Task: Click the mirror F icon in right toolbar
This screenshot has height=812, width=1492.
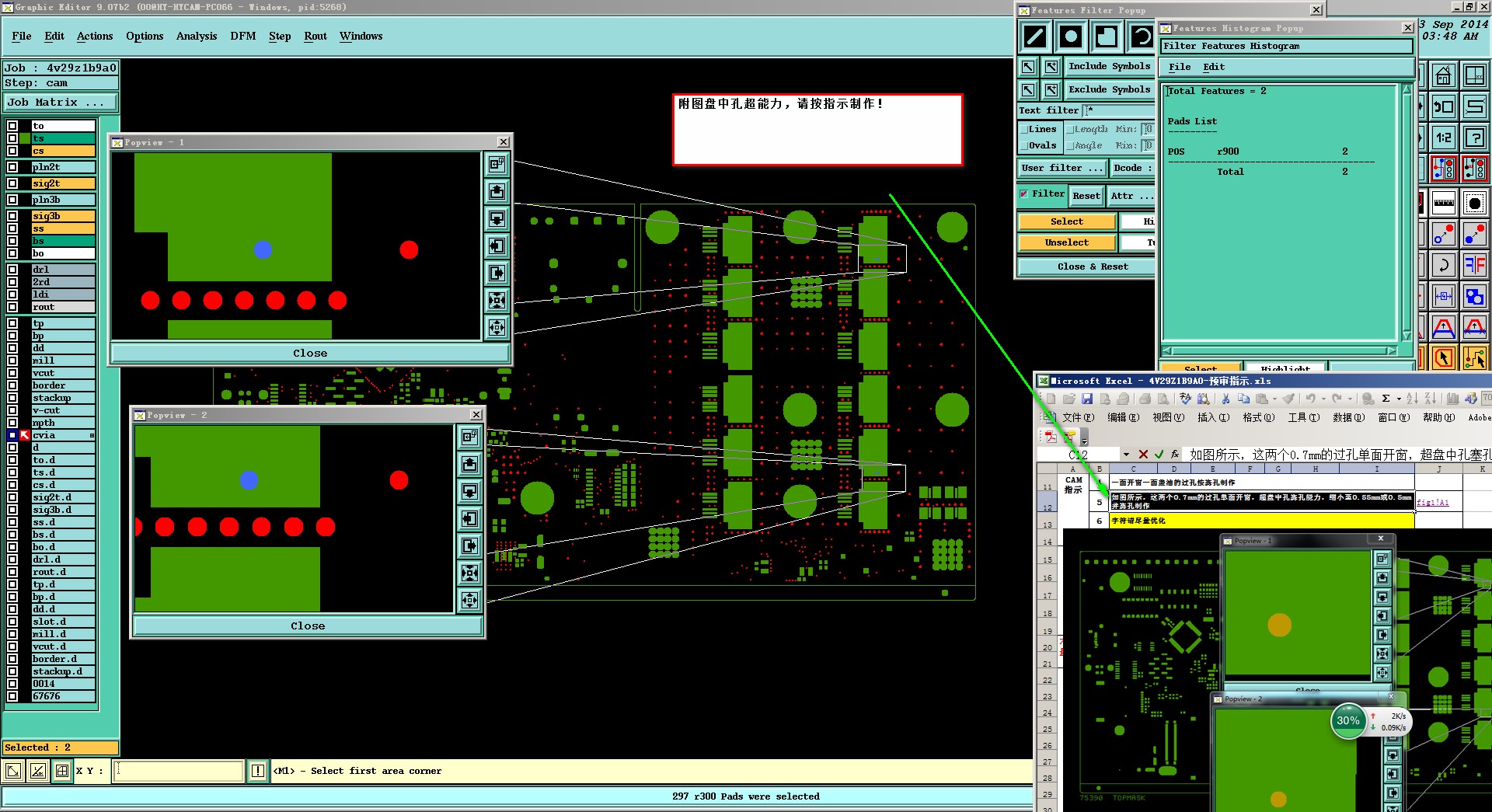Action: click(1474, 265)
